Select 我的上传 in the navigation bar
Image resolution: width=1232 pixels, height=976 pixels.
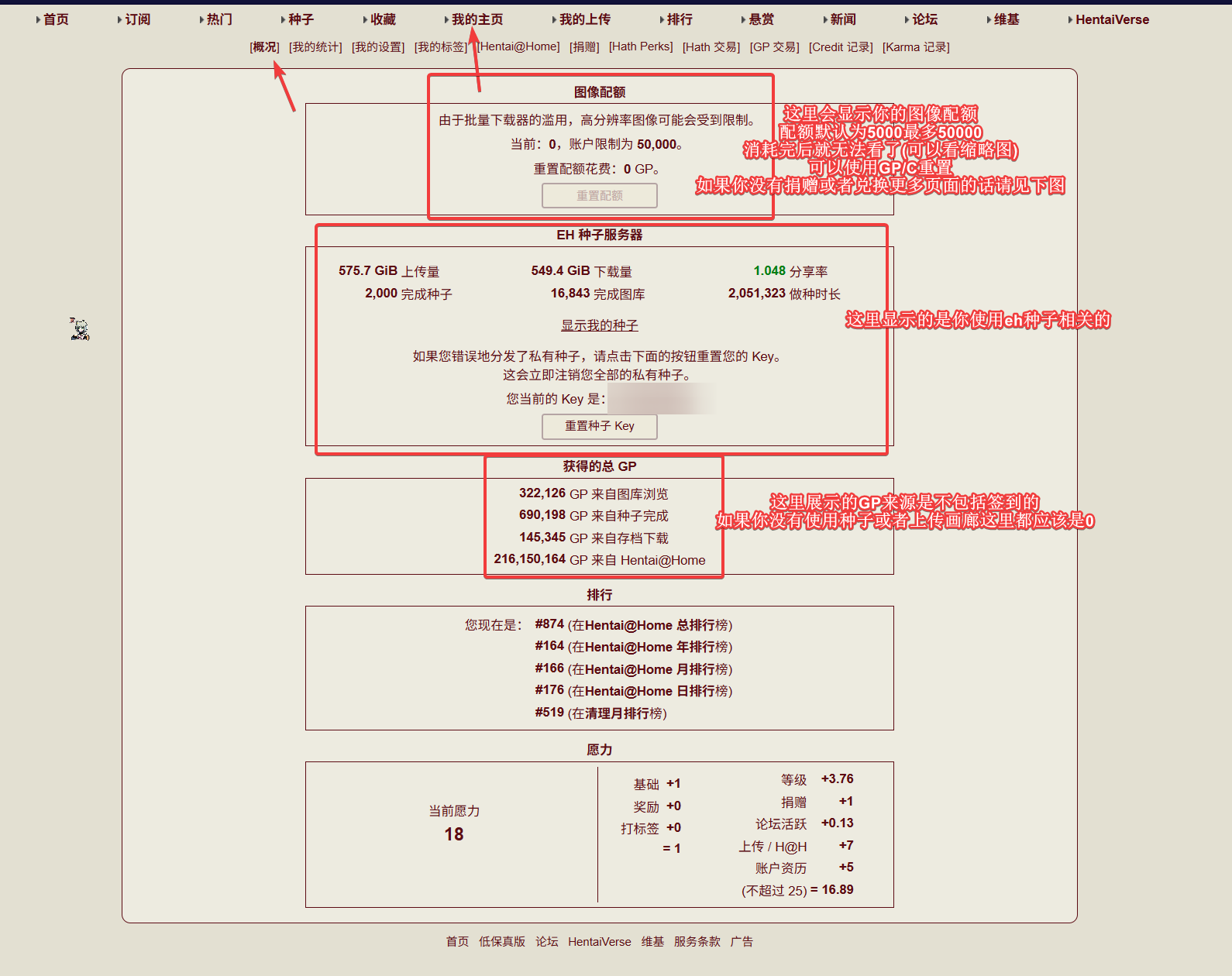coord(585,19)
